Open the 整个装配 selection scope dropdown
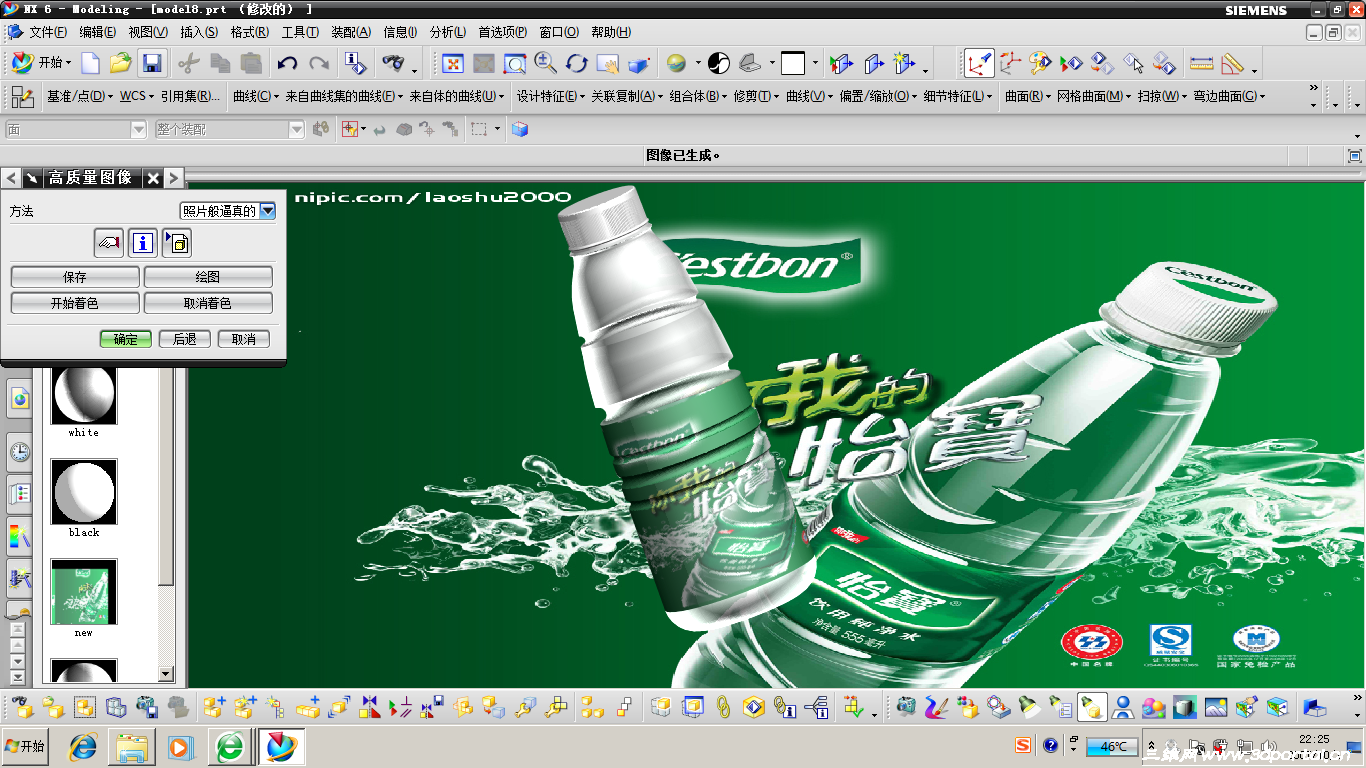 pyautogui.click(x=296, y=129)
